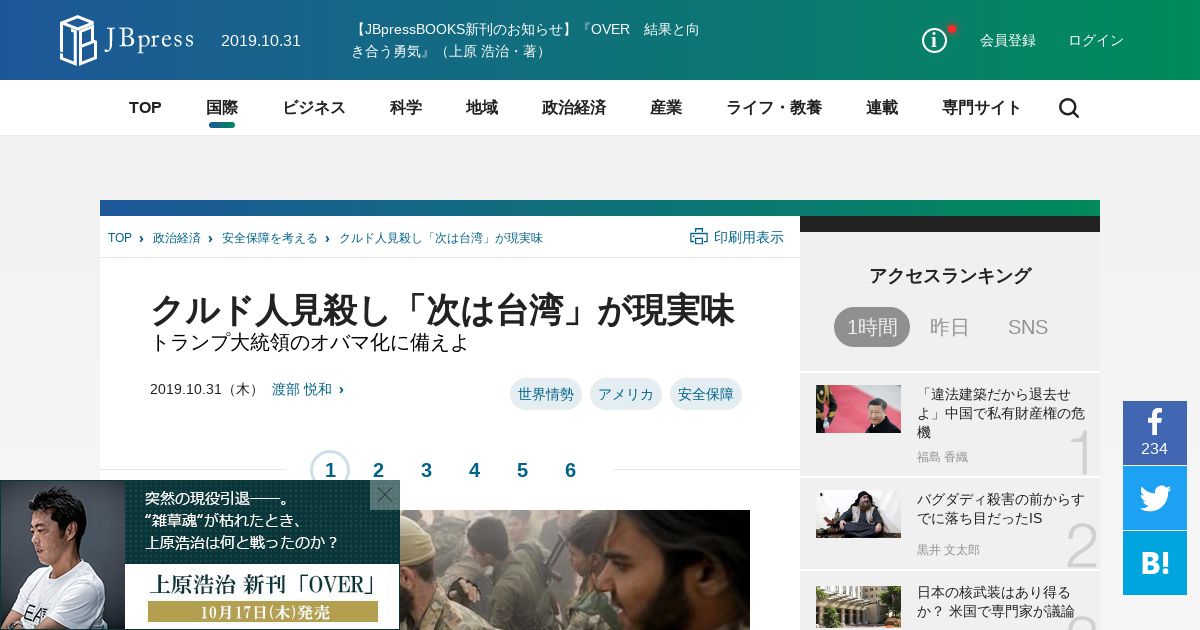1200x630 pixels.
Task: Select the 安全保障 tag
Action: tap(706, 394)
